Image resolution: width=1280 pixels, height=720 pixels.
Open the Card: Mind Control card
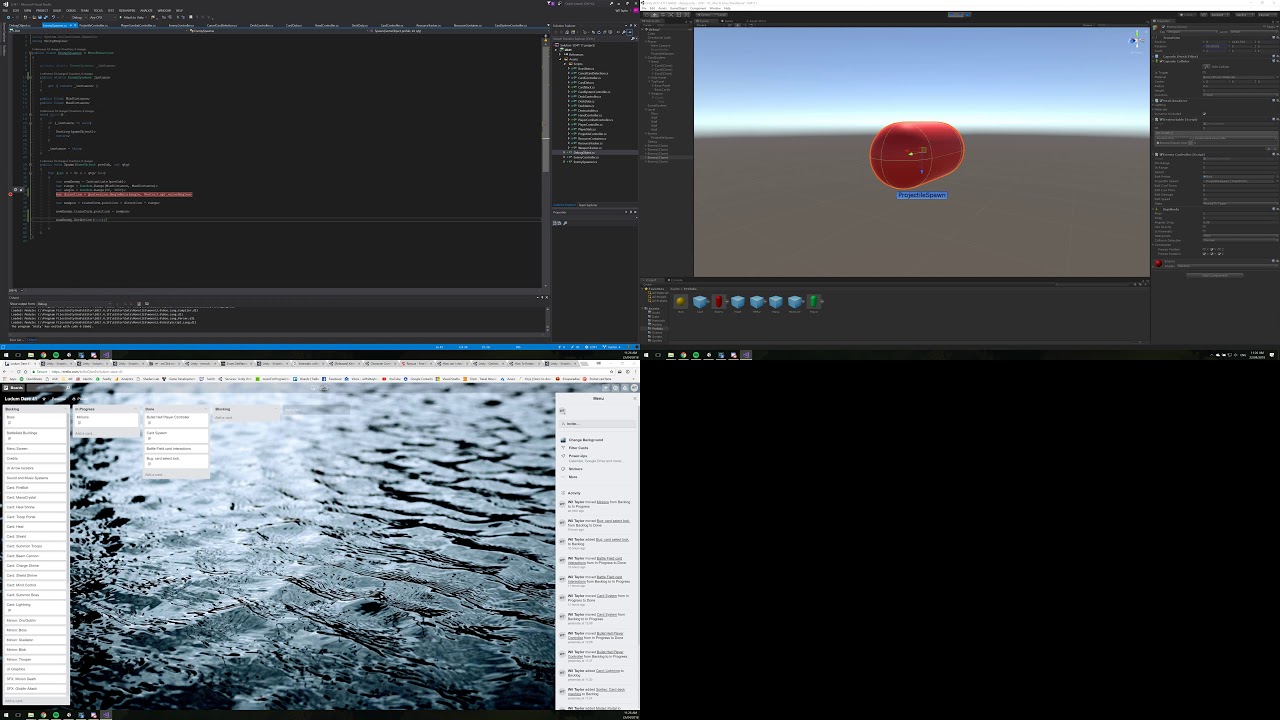[36, 585]
